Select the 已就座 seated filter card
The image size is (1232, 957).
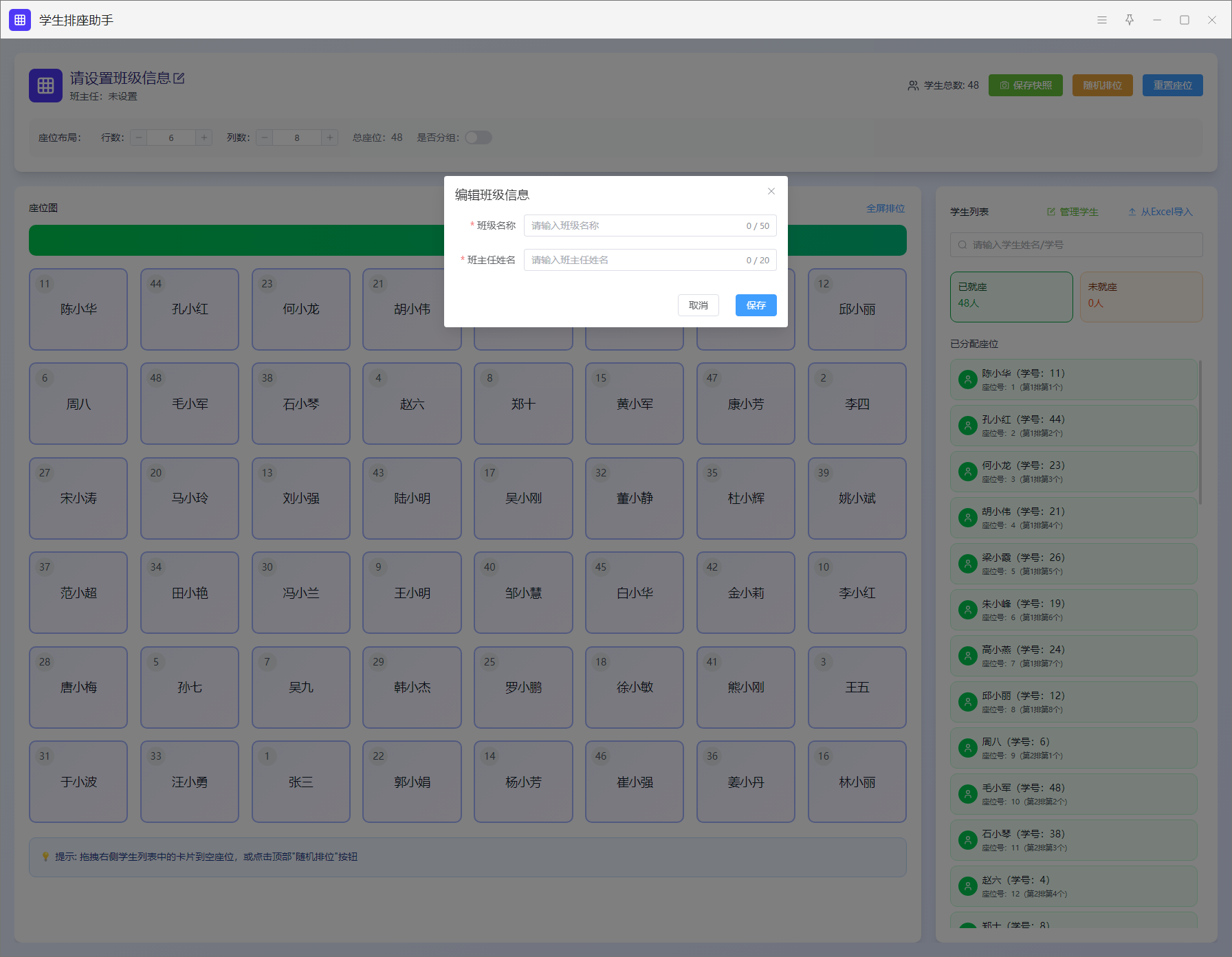1011,296
